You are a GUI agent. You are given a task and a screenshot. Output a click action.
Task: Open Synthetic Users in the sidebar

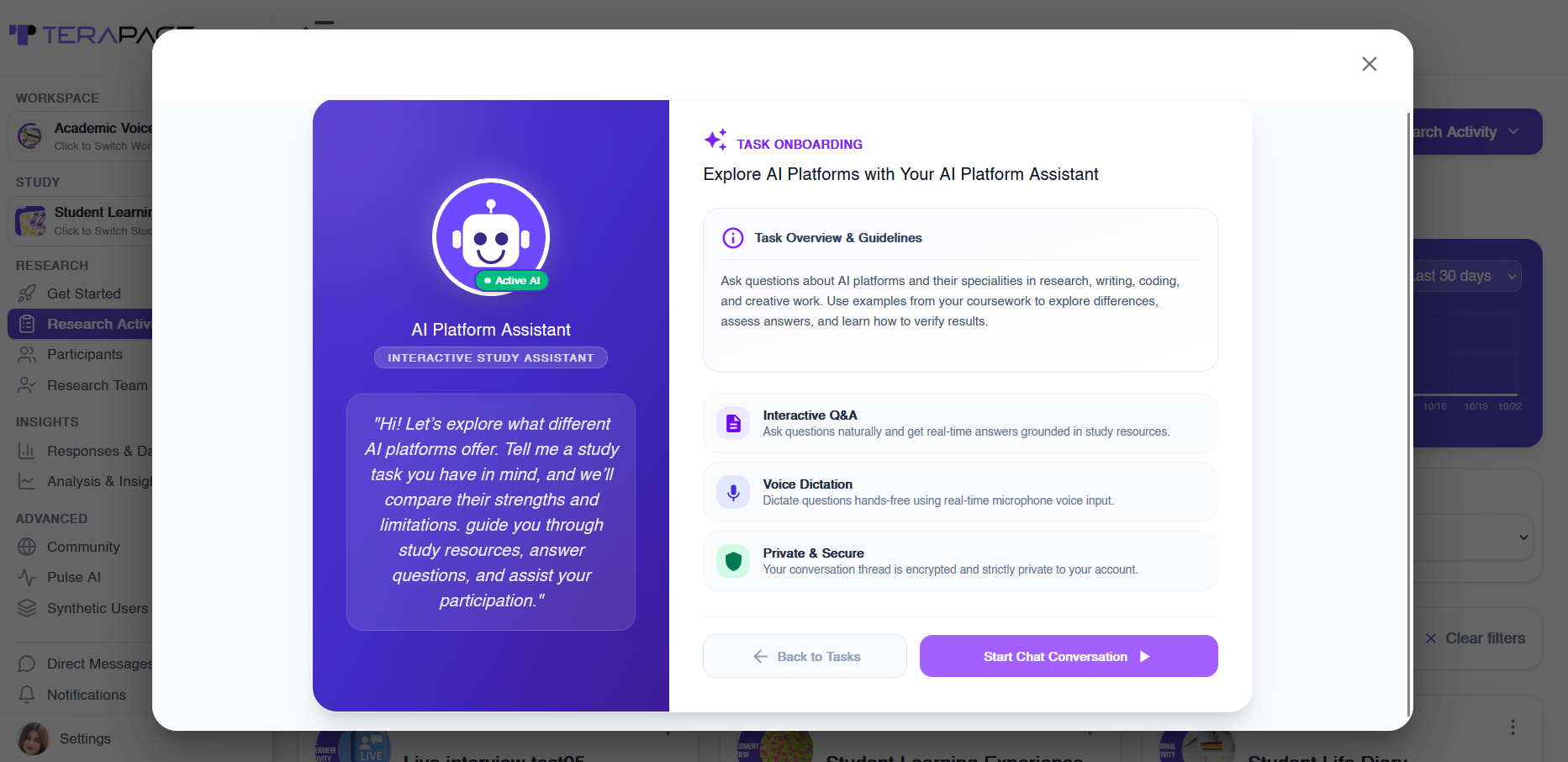coord(97,608)
